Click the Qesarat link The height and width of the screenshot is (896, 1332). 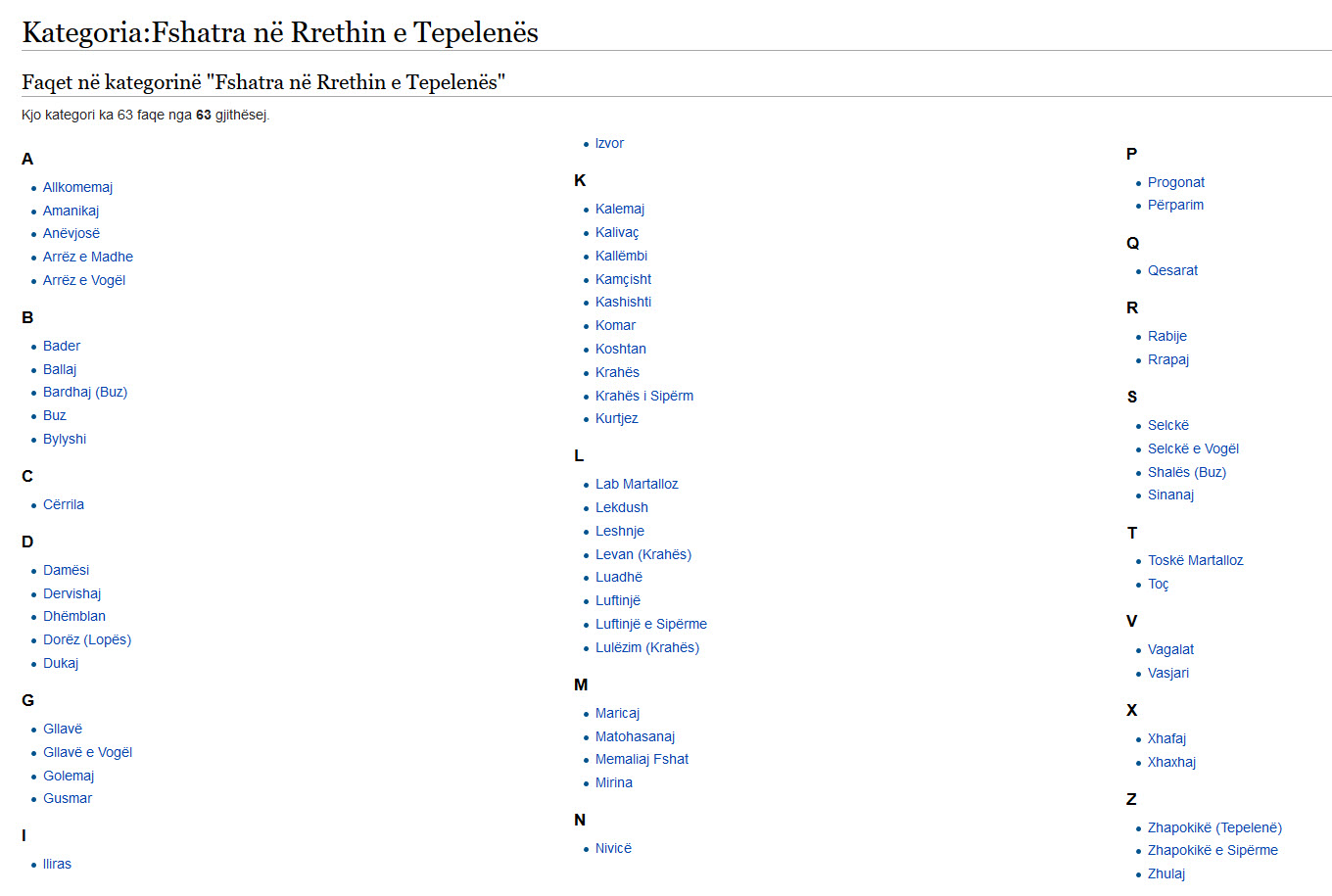pos(1172,270)
